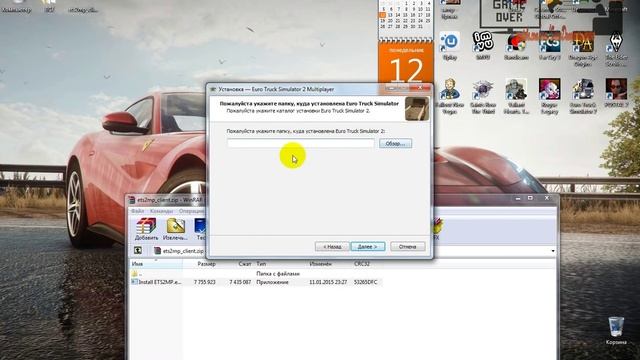This screenshot has width=640, height=360.
Task: Open the Skyrim desktop shortcut
Action: (x=616, y=49)
